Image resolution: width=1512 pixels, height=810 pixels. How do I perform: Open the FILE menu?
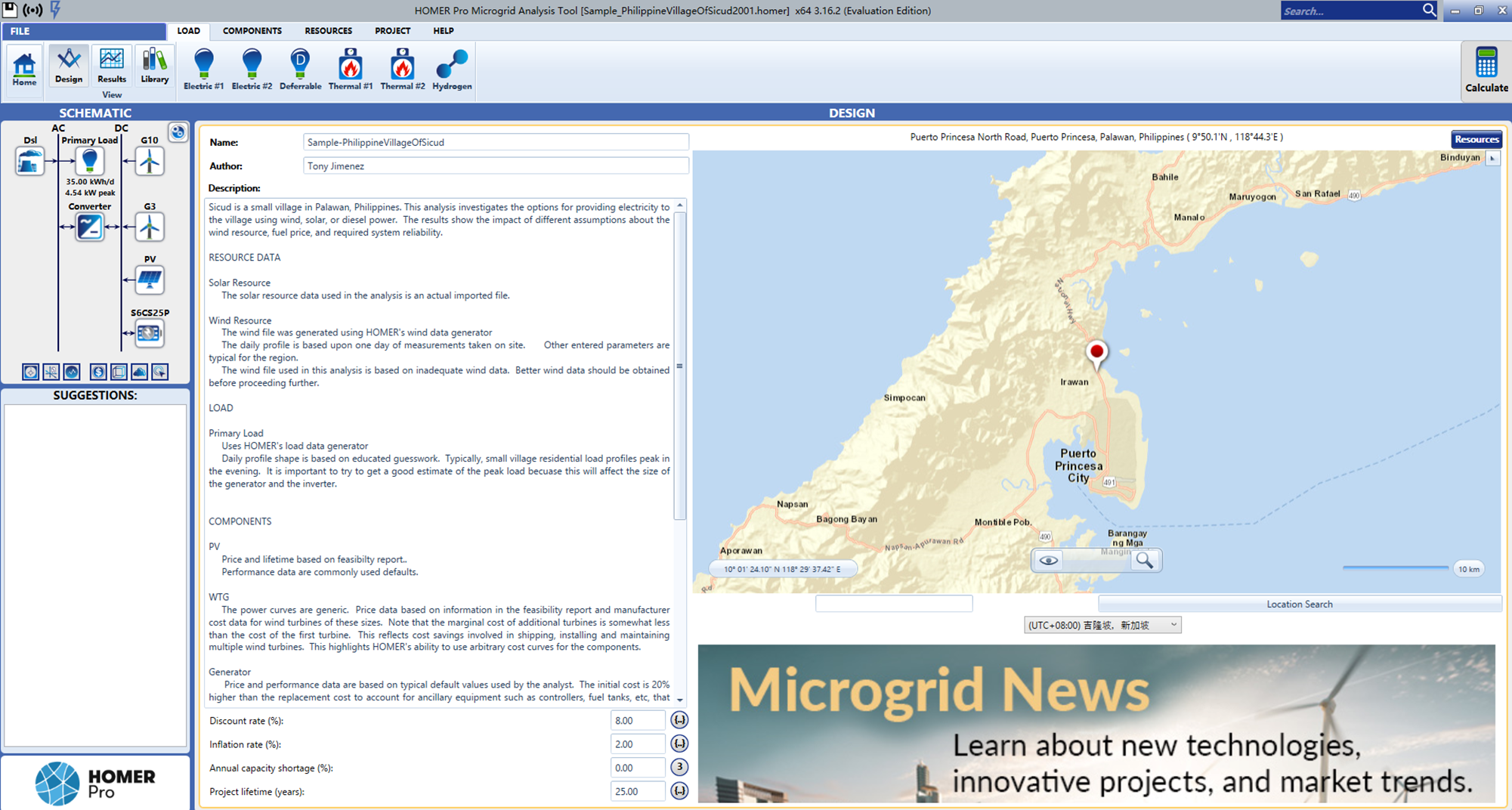coord(84,31)
